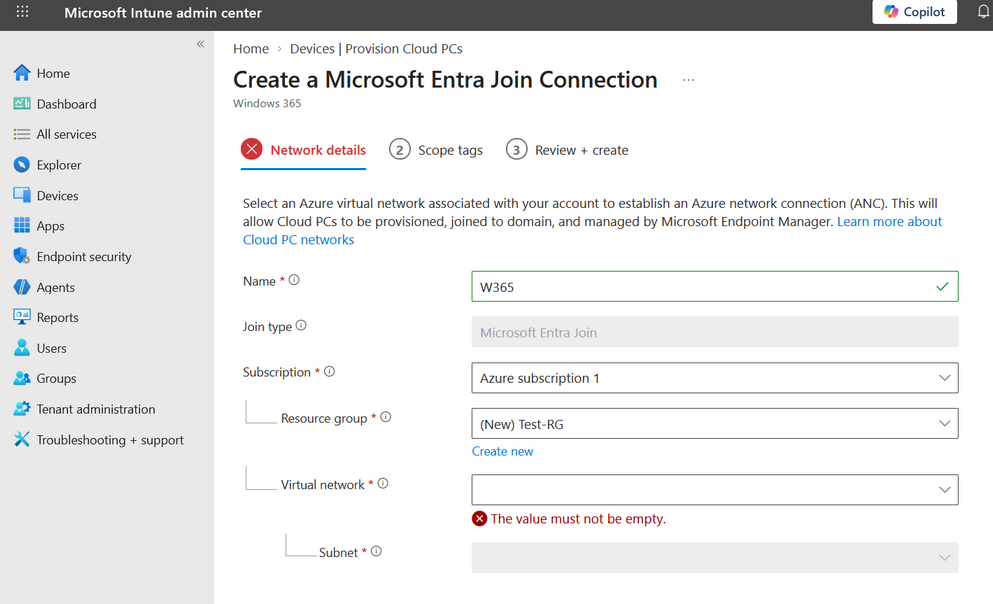Click the Devices monitor icon

22,195
